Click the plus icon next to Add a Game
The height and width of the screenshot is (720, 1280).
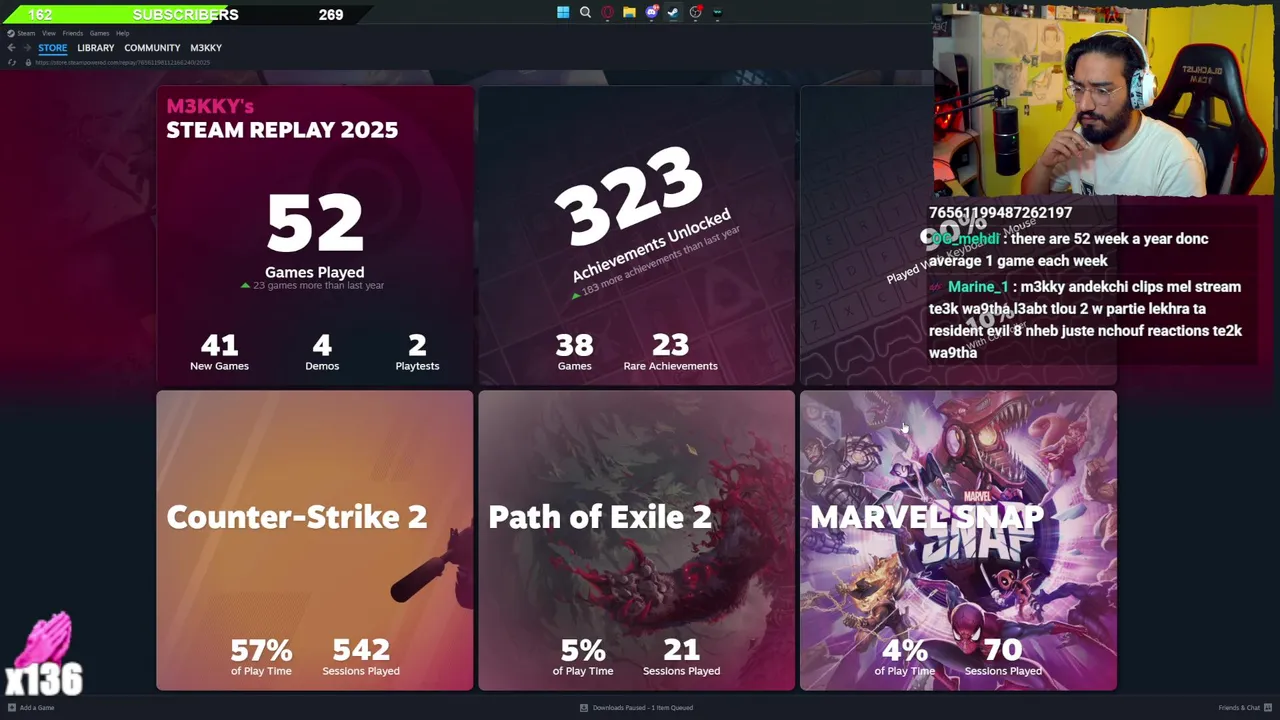coord(12,708)
